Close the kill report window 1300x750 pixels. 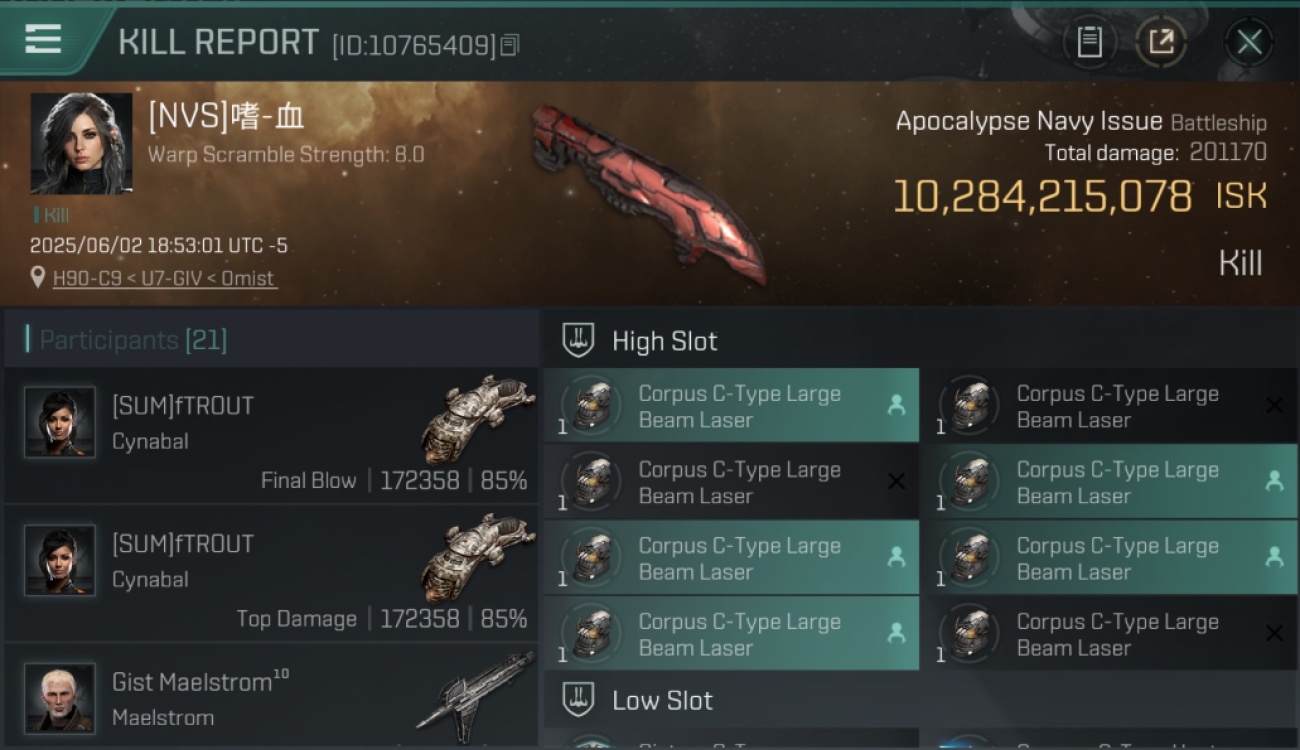click(1249, 42)
